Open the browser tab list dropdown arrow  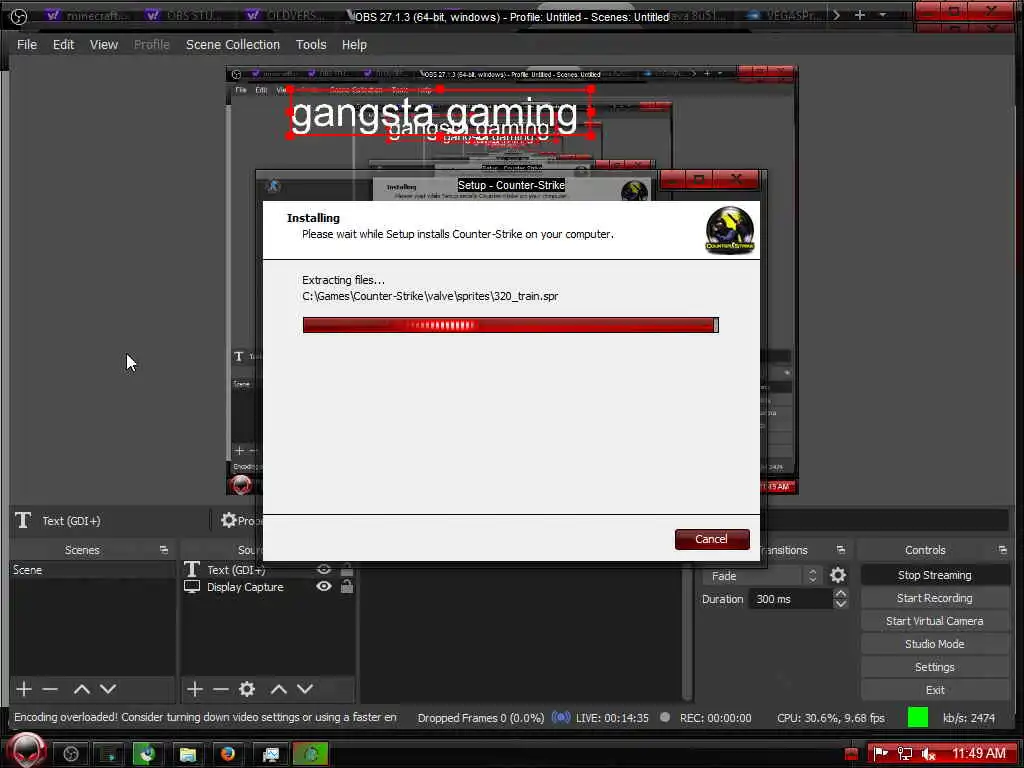883,14
